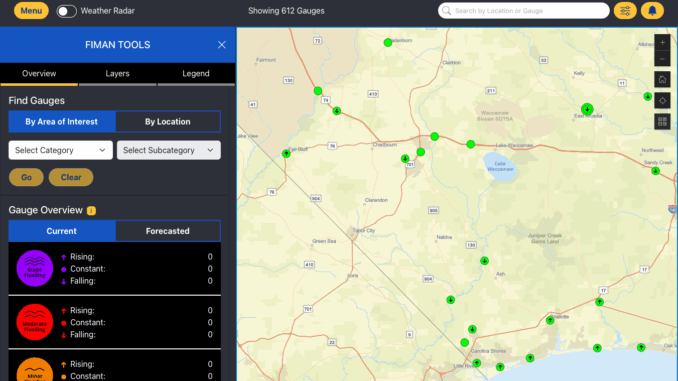Click the Clear button

tap(71, 177)
